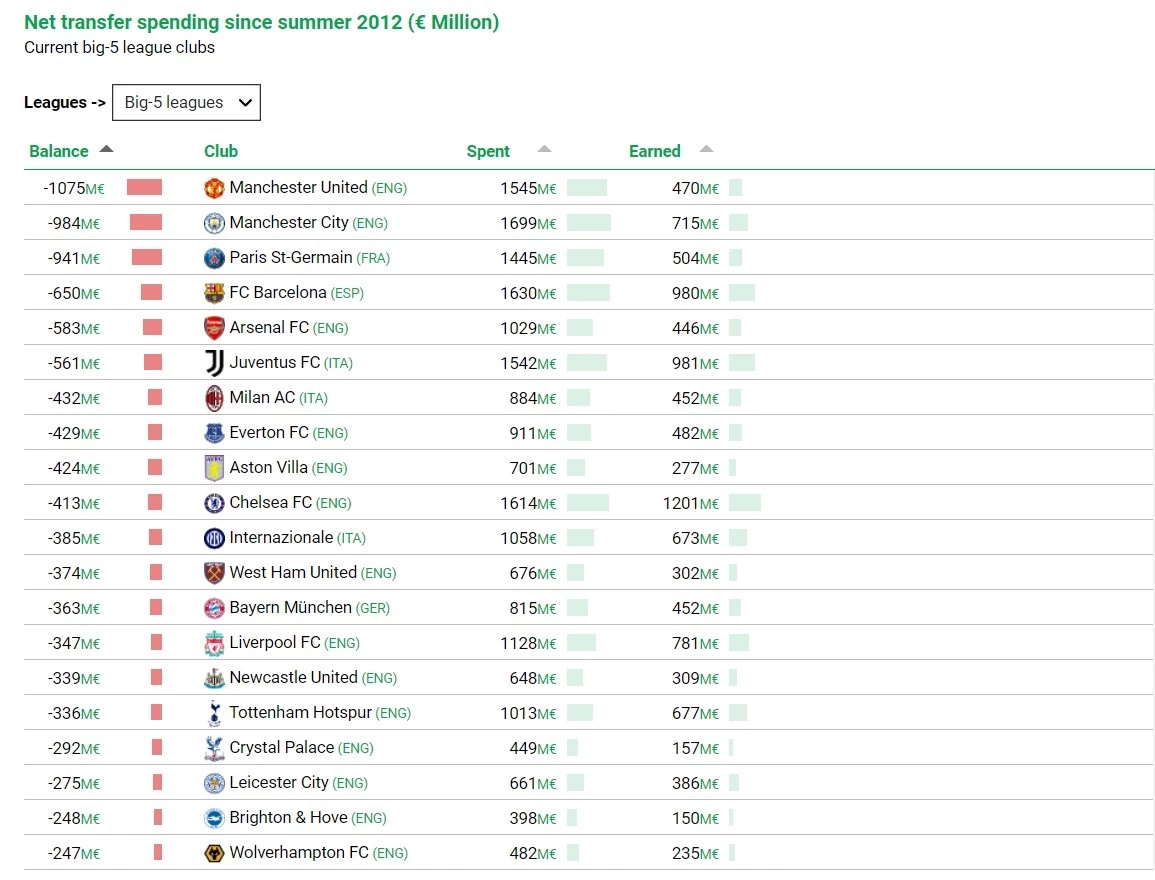The height and width of the screenshot is (880, 1155).
Task: Click the Bayern München club crest
Action: pos(214,608)
